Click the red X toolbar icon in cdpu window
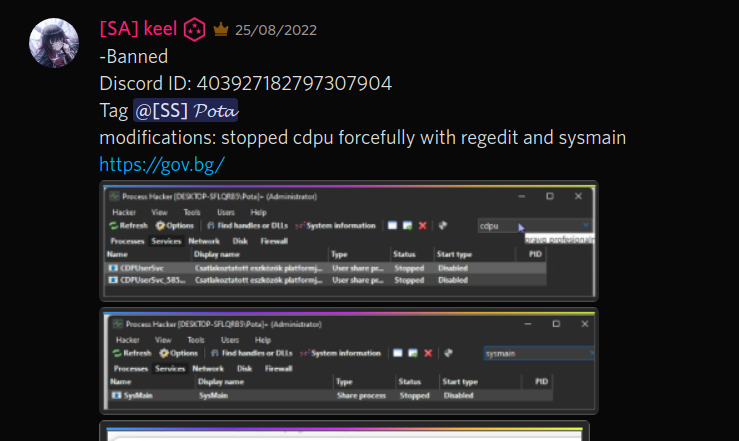This screenshot has height=441, width=739. [x=423, y=226]
